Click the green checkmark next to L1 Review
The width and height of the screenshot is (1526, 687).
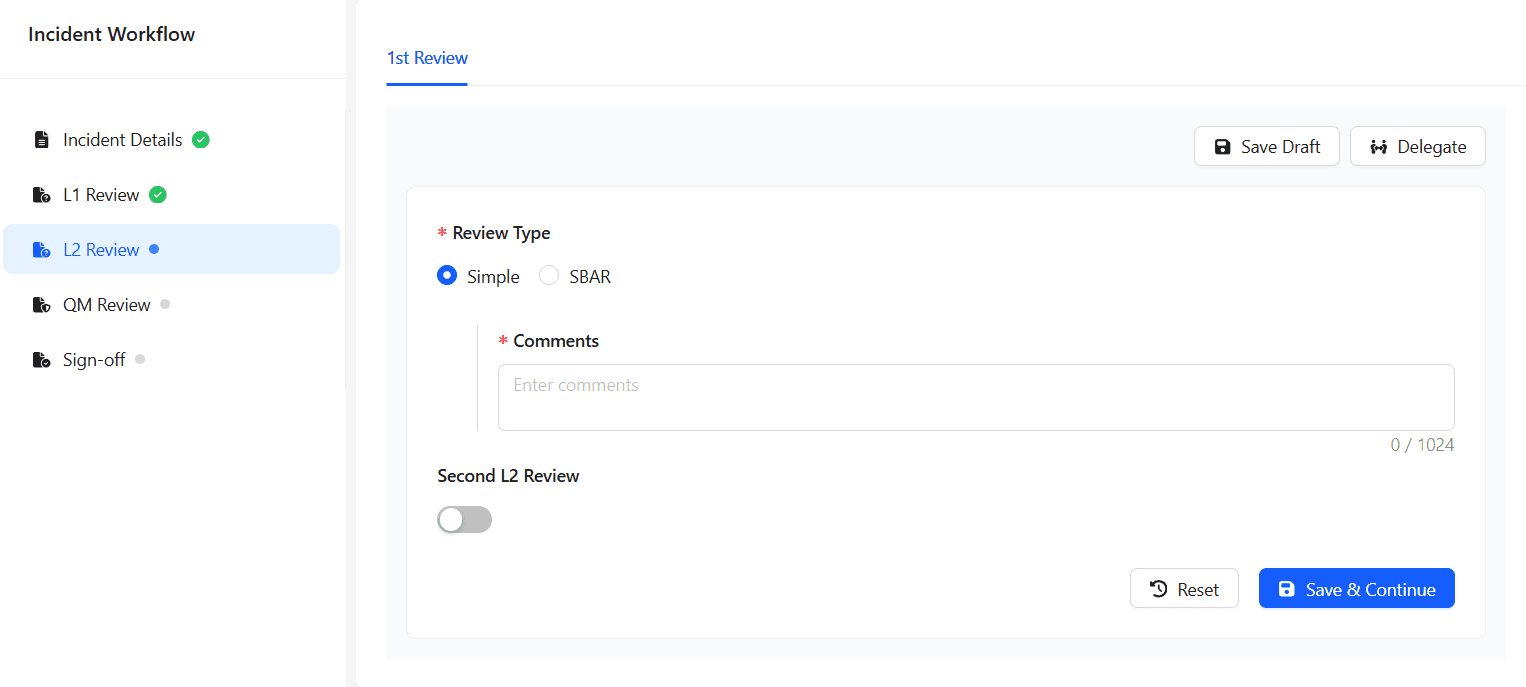pos(157,194)
